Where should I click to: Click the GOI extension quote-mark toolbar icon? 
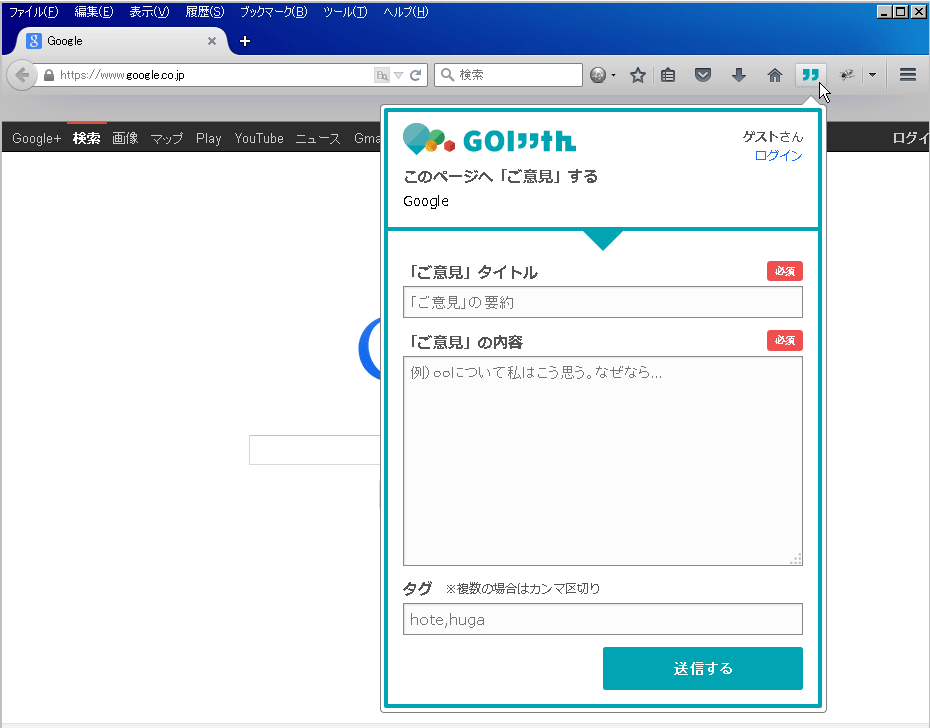click(810, 75)
